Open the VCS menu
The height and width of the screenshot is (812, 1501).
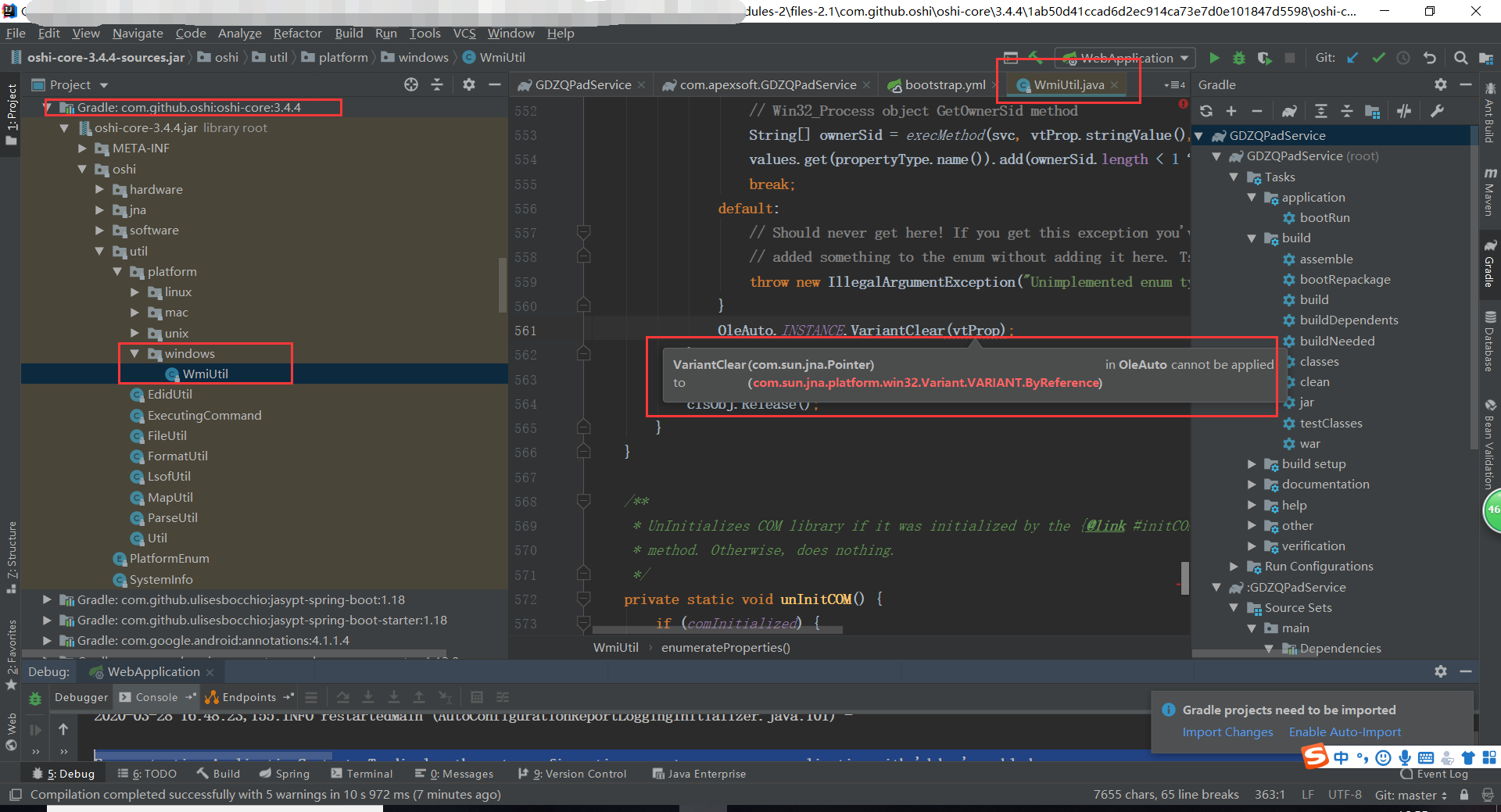[x=464, y=34]
